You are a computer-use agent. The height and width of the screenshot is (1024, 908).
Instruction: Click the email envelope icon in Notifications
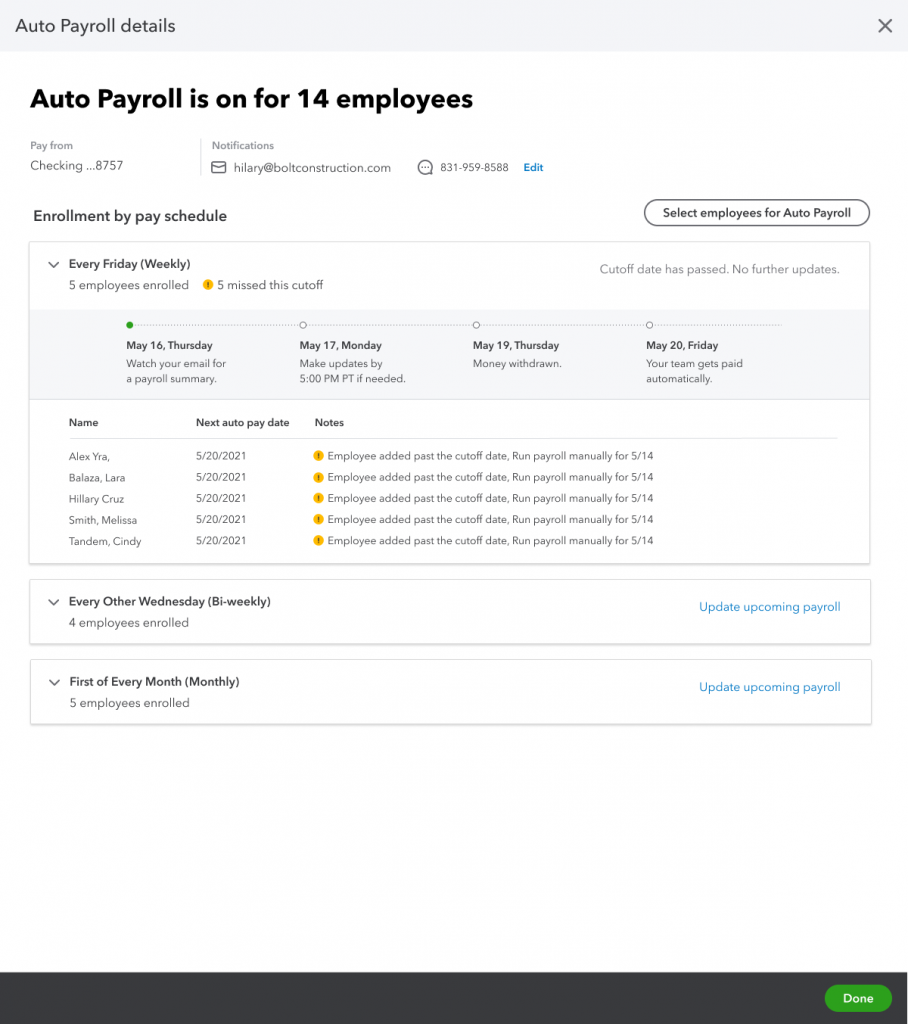[x=219, y=168]
